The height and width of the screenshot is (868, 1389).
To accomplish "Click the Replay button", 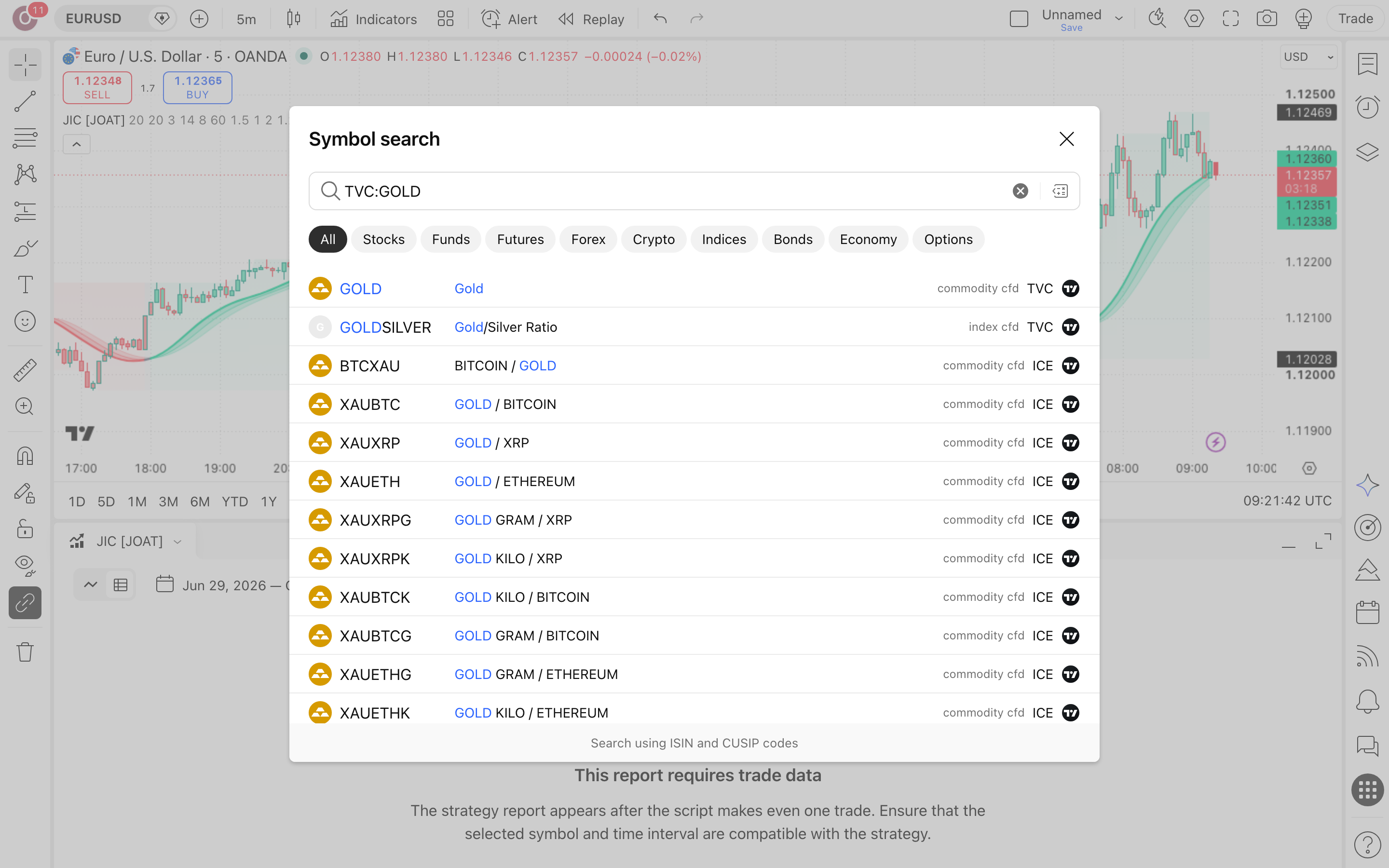I will [591, 19].
